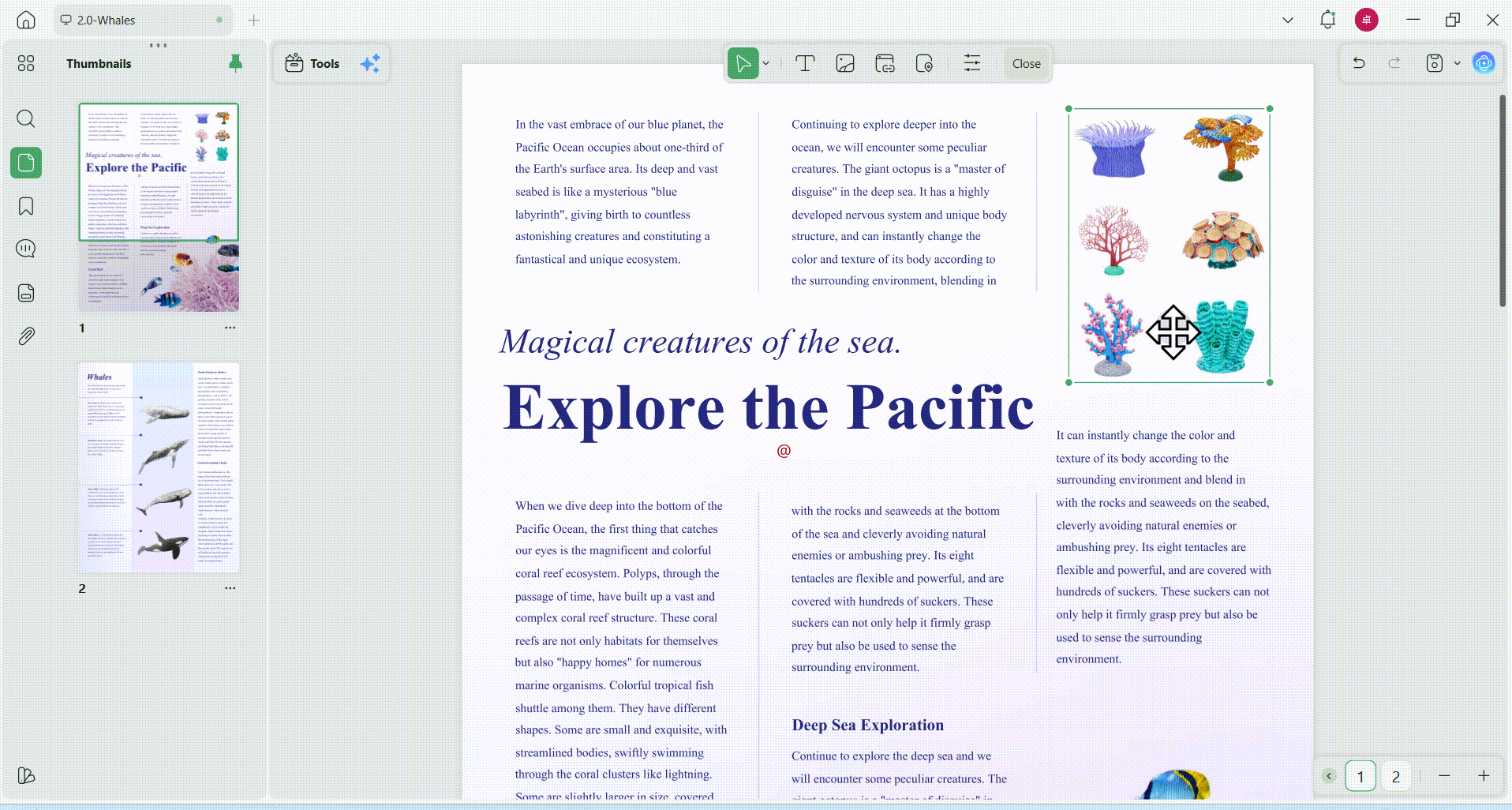
Task: Click the Explore the Pacific heading
Action: click(769, 408)
